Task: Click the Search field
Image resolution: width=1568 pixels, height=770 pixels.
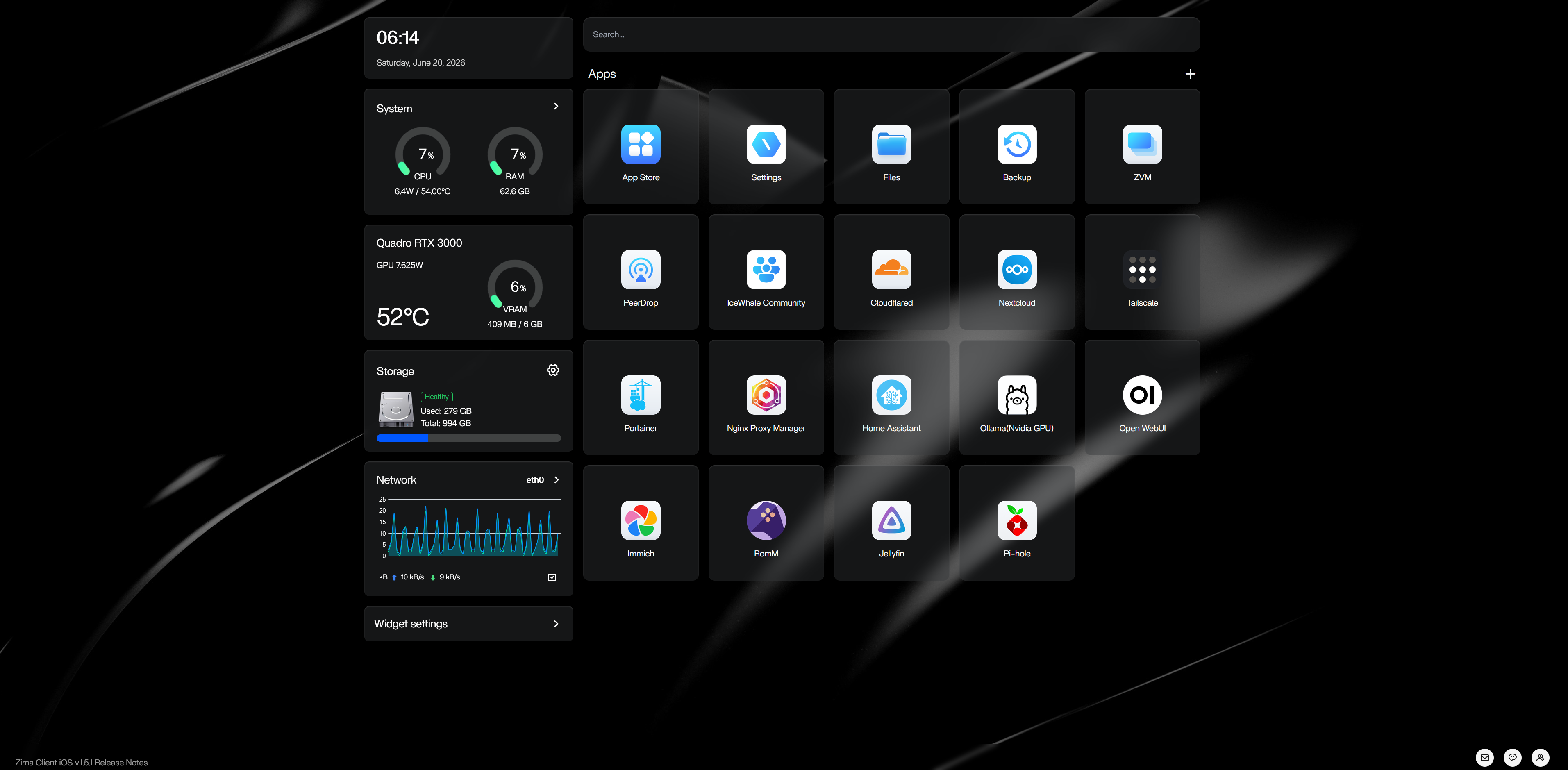Action: pyautogui.click(x=891, y=34)
